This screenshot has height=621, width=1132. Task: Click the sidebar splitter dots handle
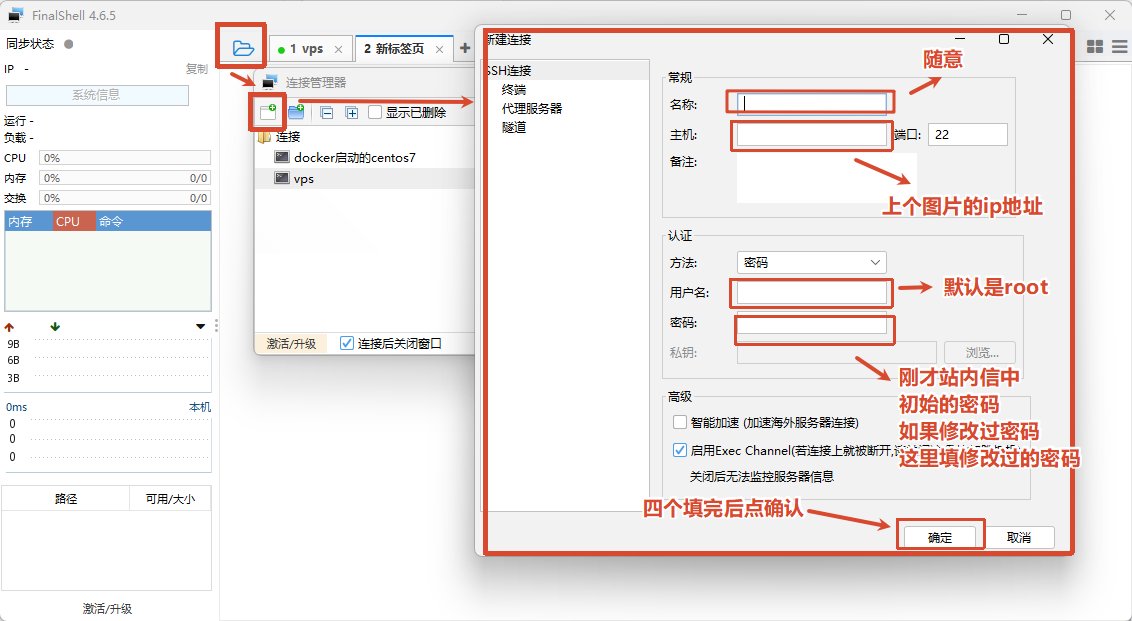216,326
